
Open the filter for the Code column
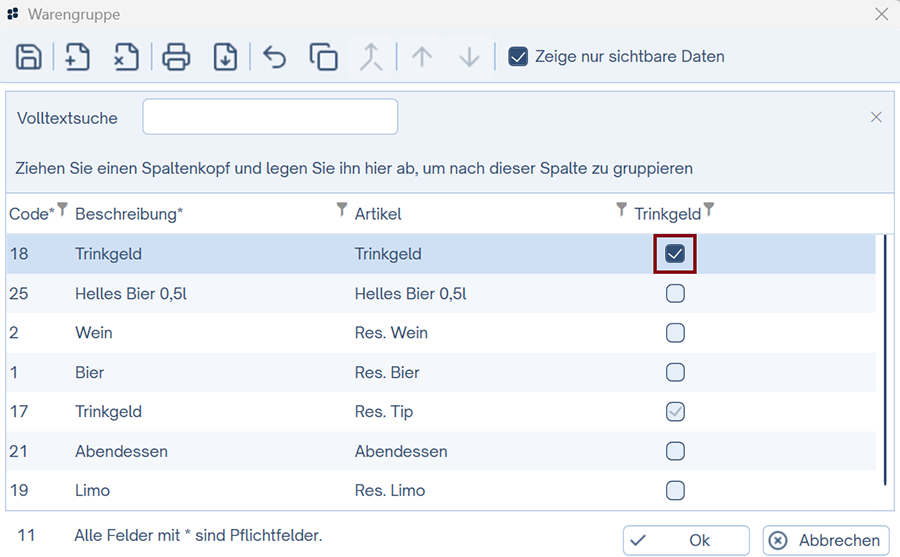62,210
